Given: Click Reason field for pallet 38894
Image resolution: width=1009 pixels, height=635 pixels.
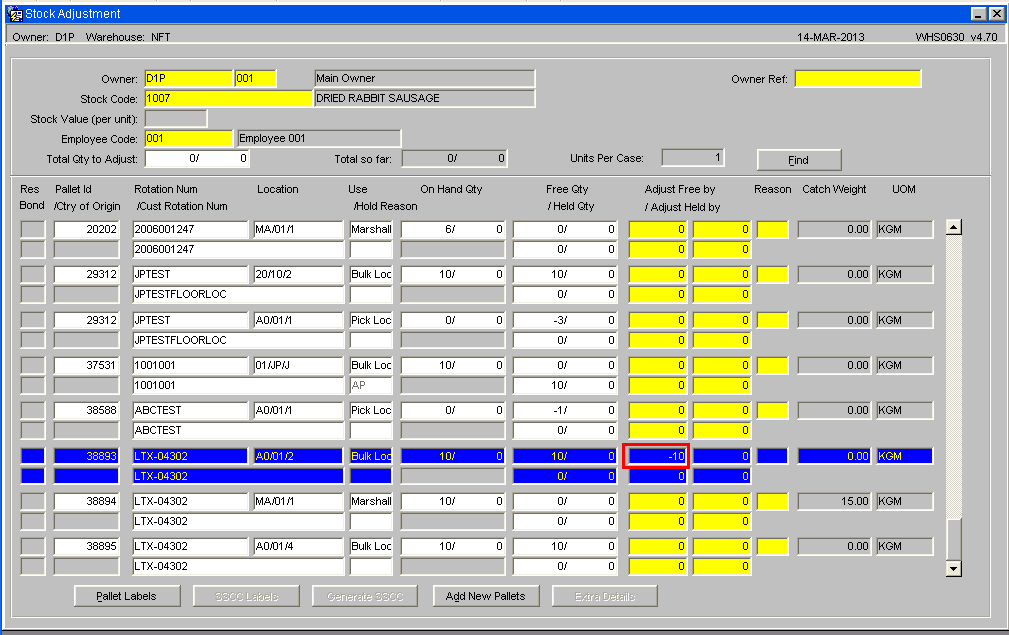Looking at the screenshot, I should [772, 501].
